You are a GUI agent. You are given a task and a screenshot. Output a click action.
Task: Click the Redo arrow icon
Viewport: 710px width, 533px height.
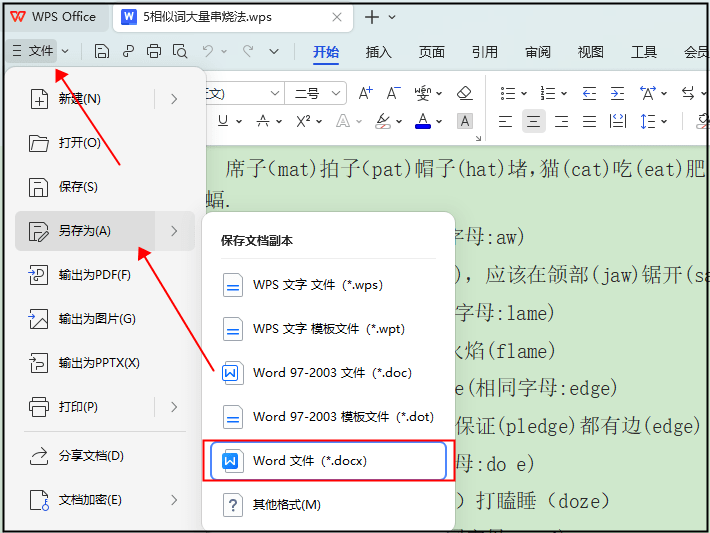[x=248, y=51]
